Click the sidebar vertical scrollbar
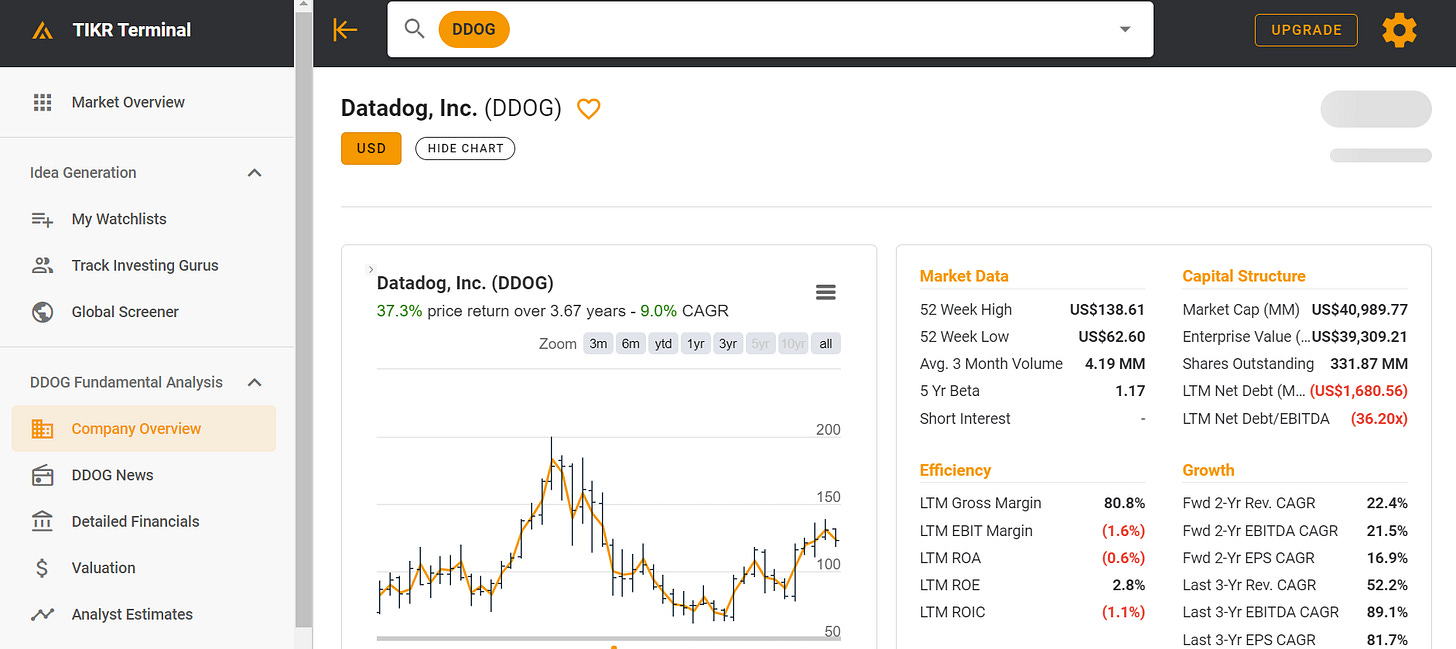Viewport: 1456px width, 649px height. tap(304, 320)
